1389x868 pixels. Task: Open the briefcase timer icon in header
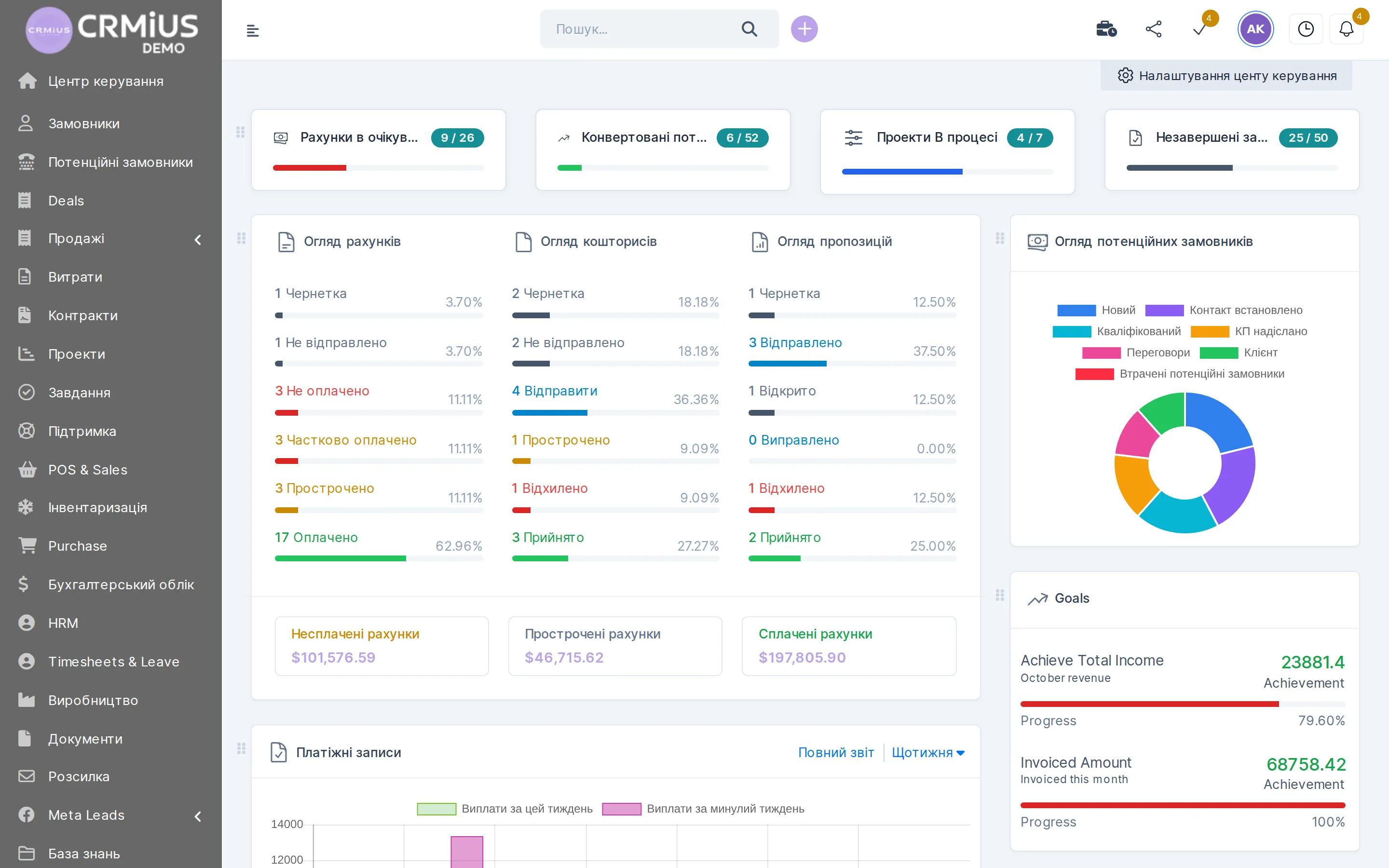pos(1105,29)
